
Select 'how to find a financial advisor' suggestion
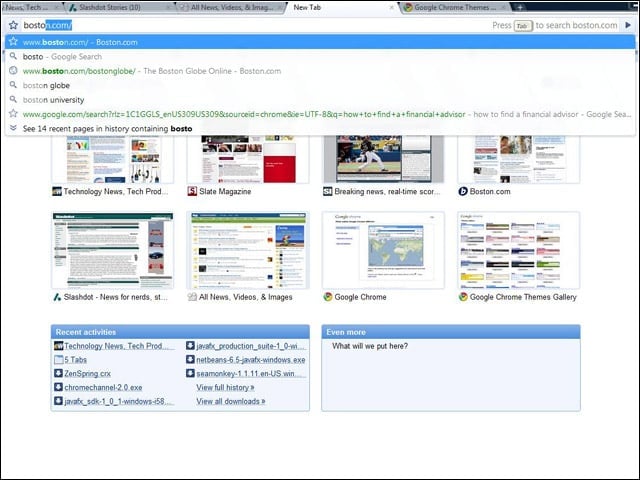click(320, 114)
